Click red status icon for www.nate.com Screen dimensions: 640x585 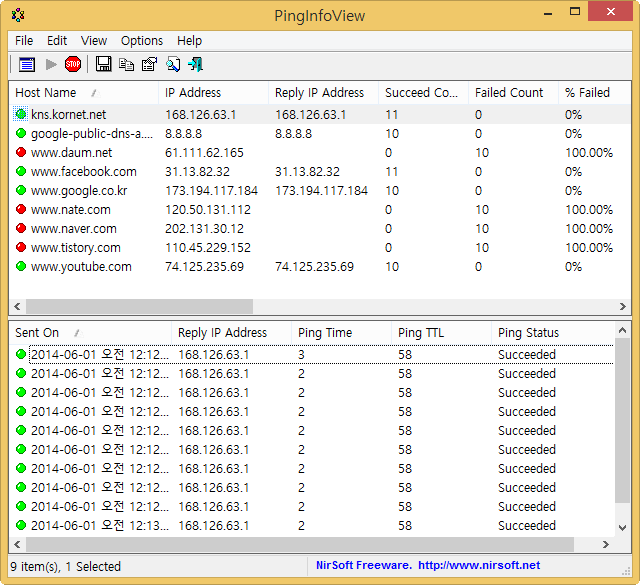coord(21,209)
